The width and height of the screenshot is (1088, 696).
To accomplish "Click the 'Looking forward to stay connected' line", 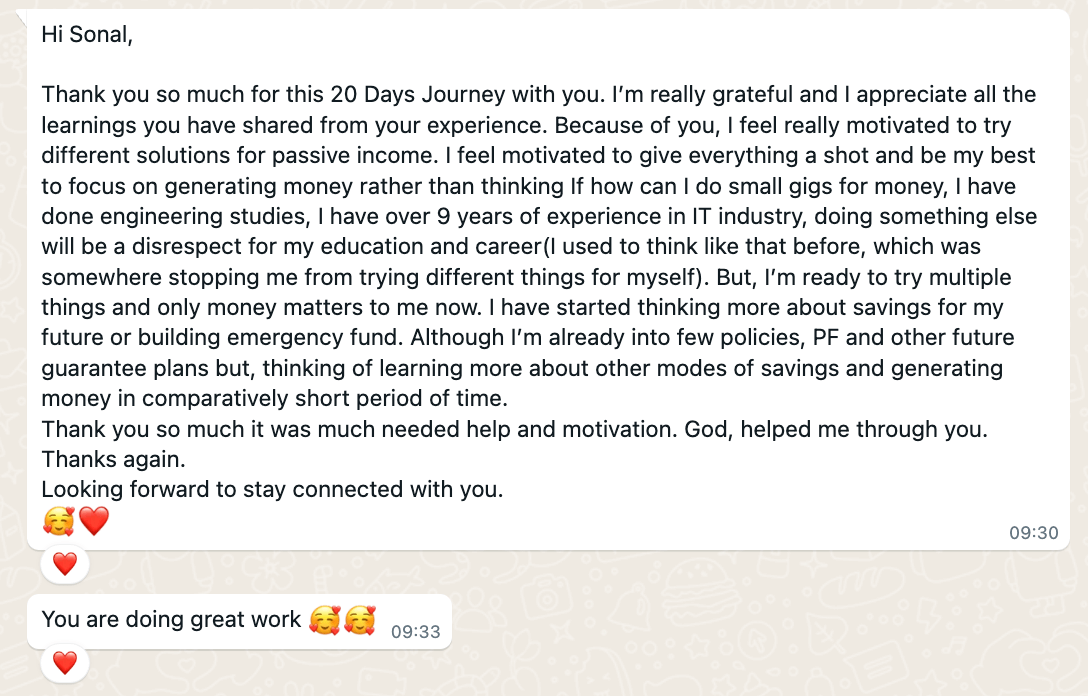I will tap(272, 490).
